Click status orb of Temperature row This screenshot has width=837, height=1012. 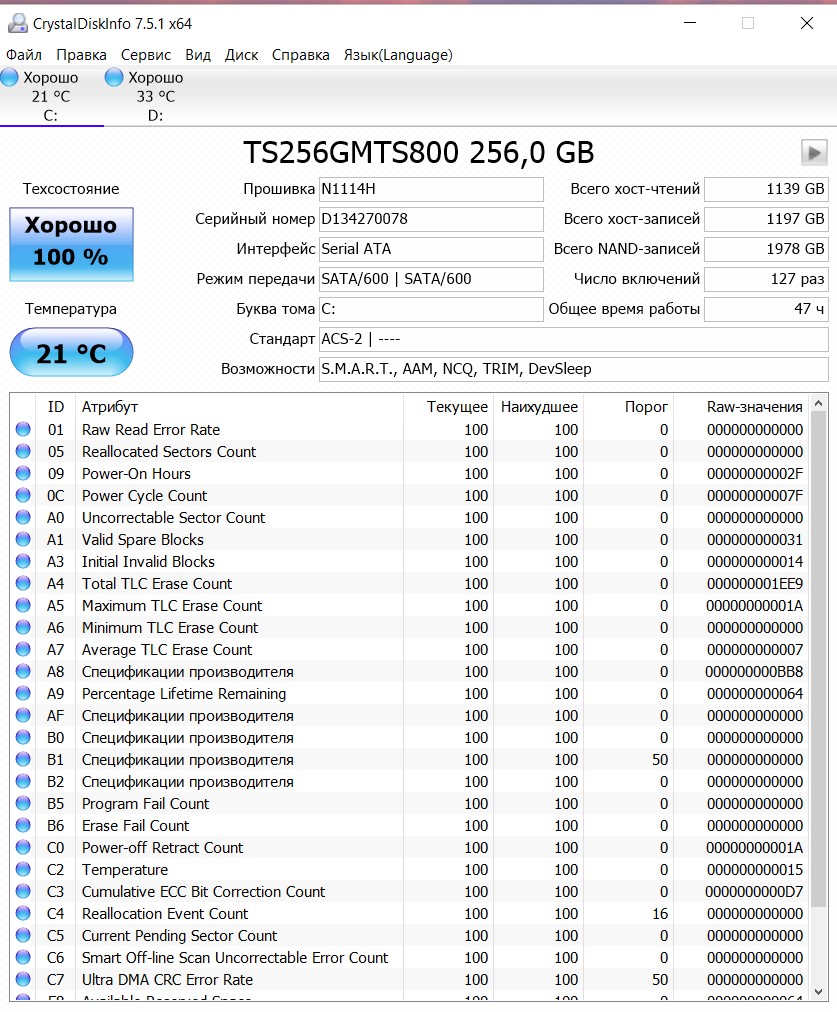[x=23, y=869]
